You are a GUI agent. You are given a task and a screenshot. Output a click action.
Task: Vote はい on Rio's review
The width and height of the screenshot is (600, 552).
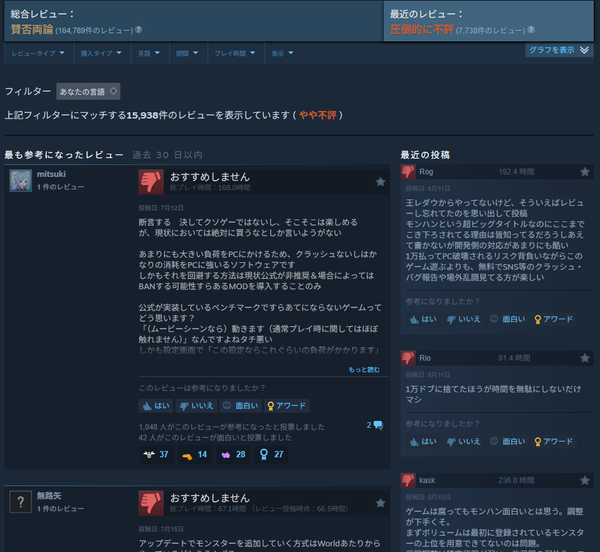pos(423,441)
